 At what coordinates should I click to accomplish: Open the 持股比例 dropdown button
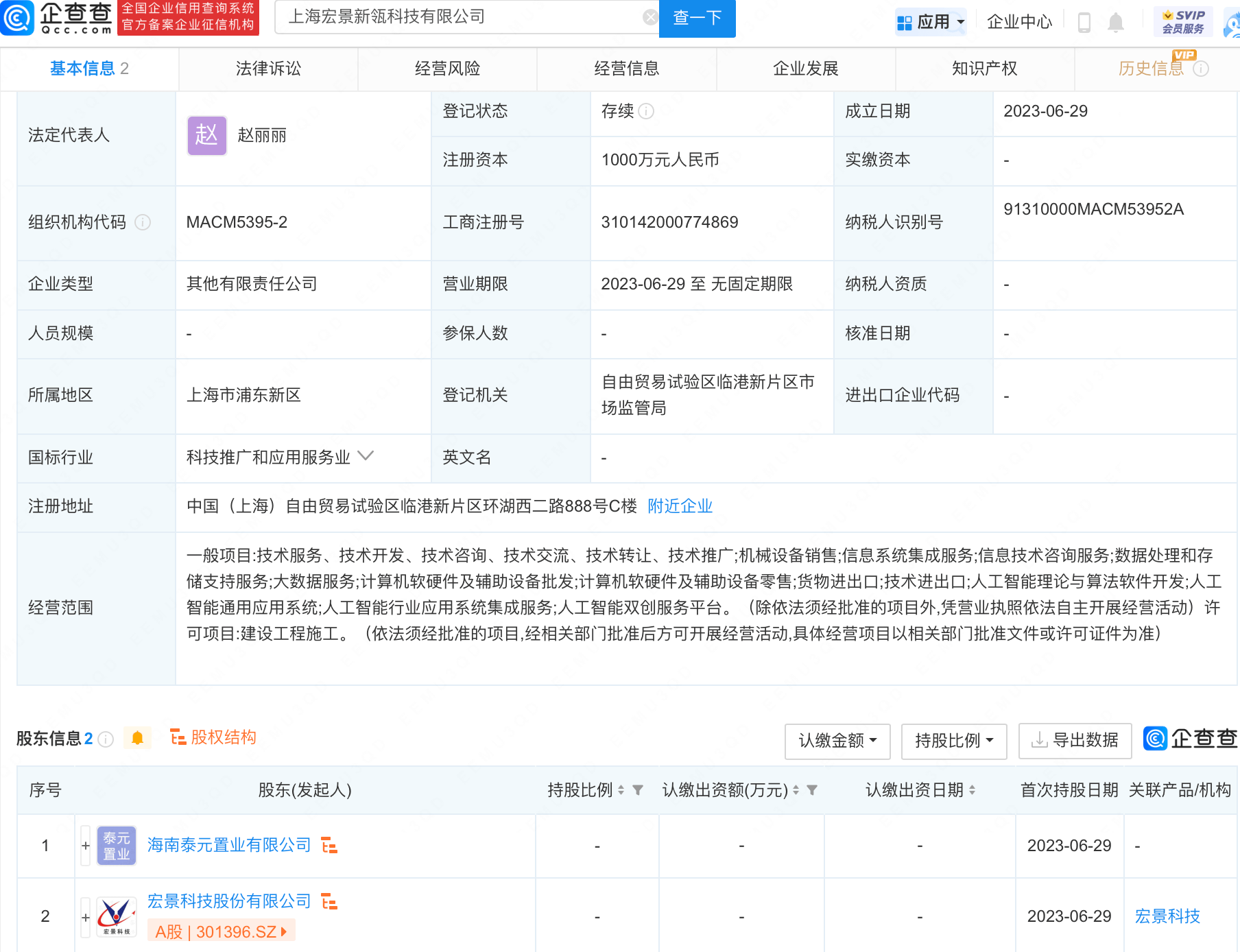coord(953,741)
